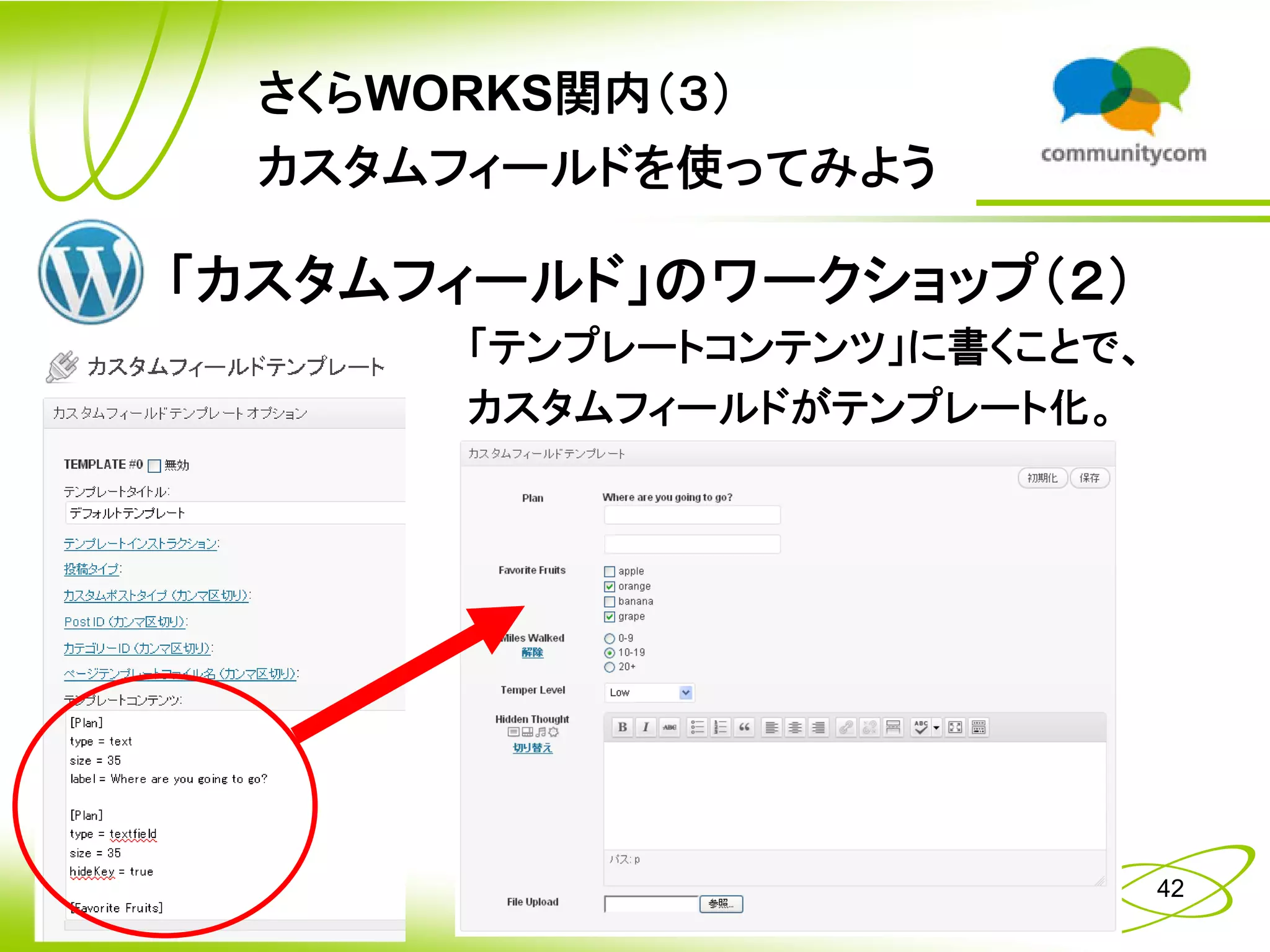Select the 20+ miles radio button
The image size is (1270, 952).
610,667
